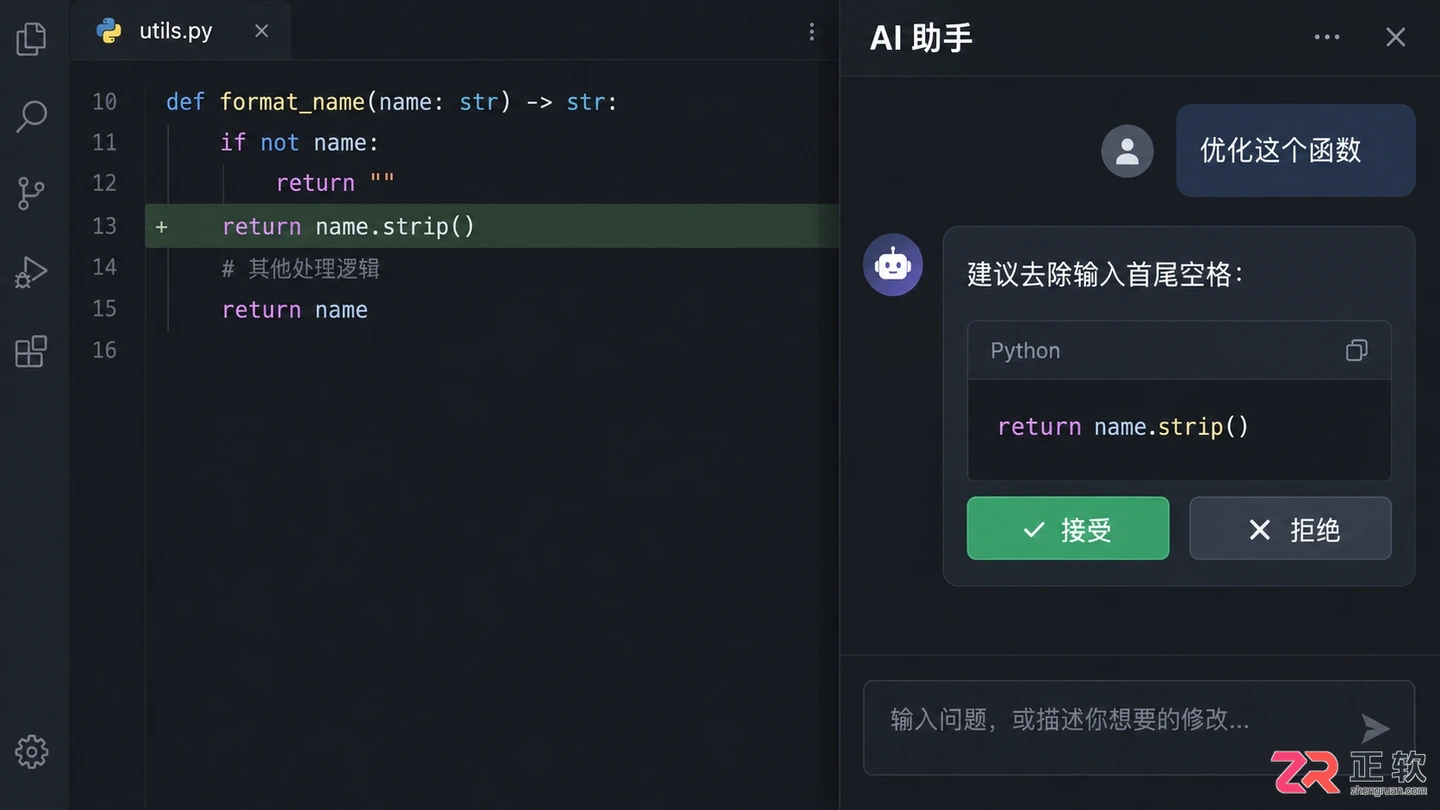Screen dimensions: 1440x810
Task: Click the plus marker on line 13
Action: 161,227
